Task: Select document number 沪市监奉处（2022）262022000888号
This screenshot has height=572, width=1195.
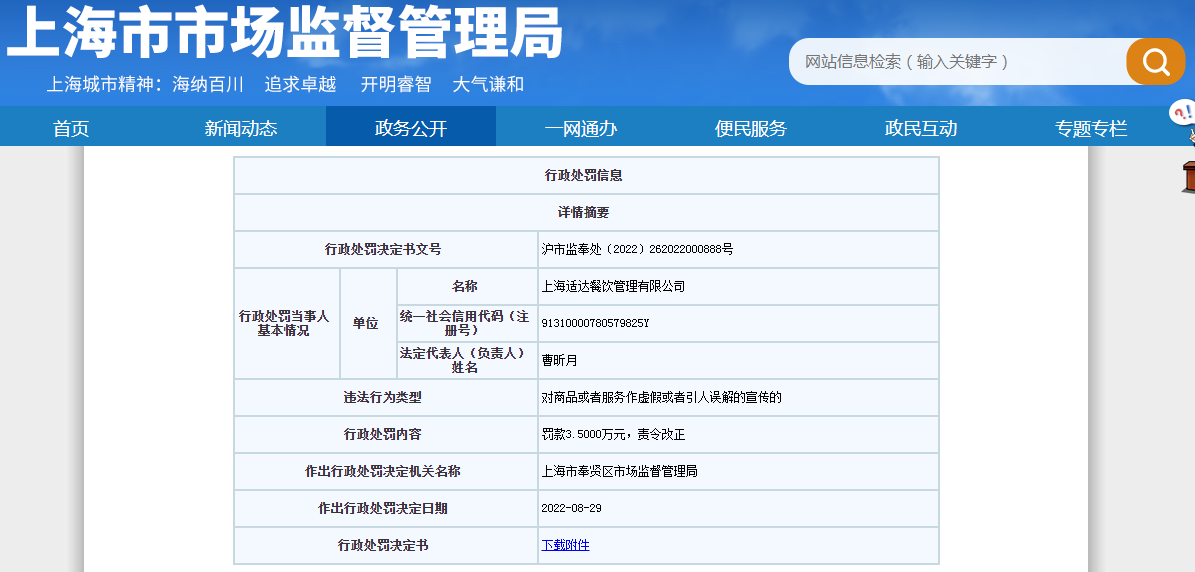Action: pos(637,249)
